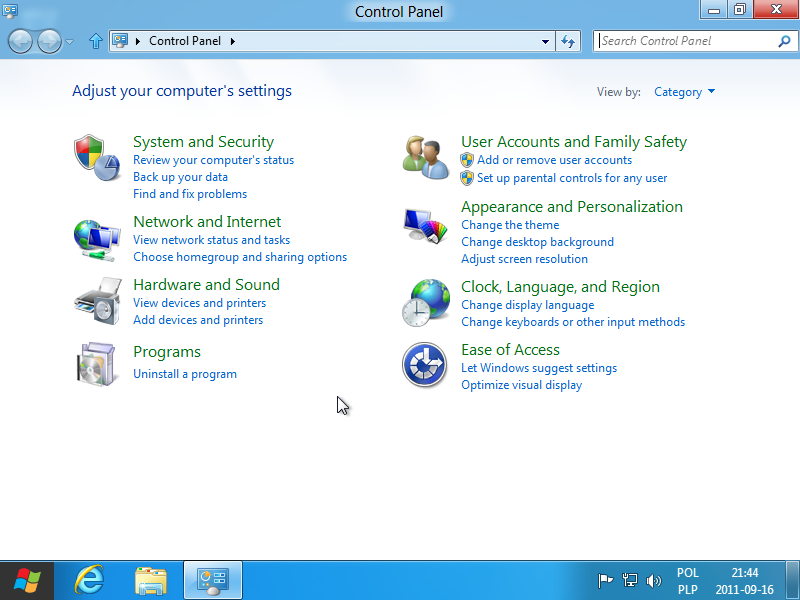The image size is (800, 600).
Task: Click Uninstall a program
Action: pos(185,374)
